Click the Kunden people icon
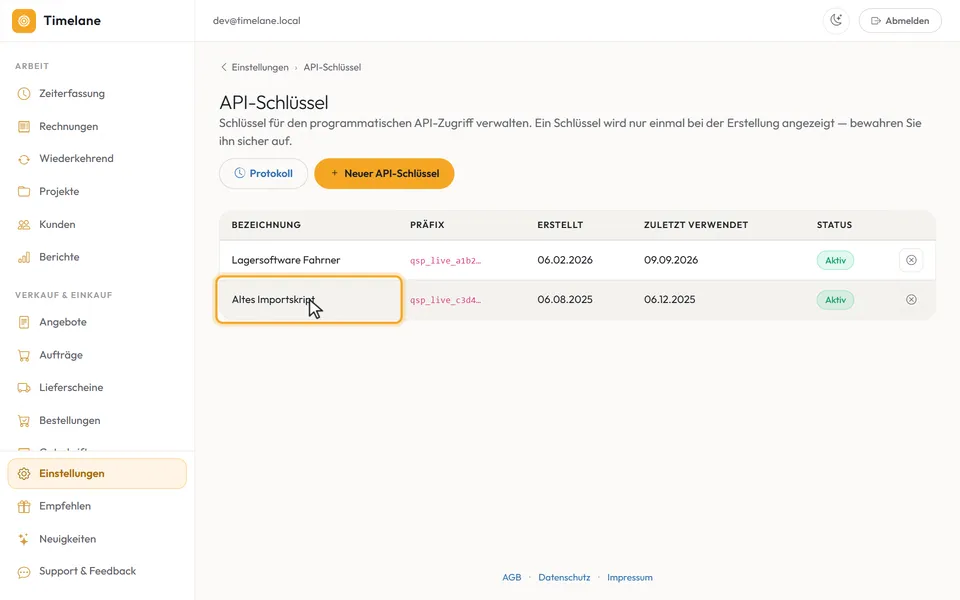This screenshot has height=600, width=960. click(24, 225)
